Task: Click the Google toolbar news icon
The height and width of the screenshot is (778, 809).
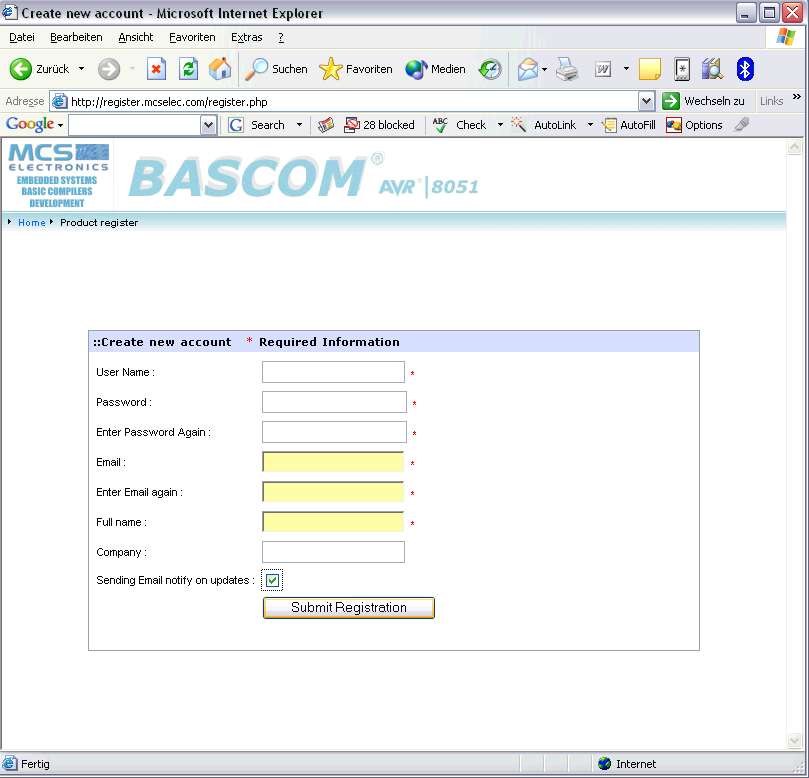Action: (x=326, y=125)
